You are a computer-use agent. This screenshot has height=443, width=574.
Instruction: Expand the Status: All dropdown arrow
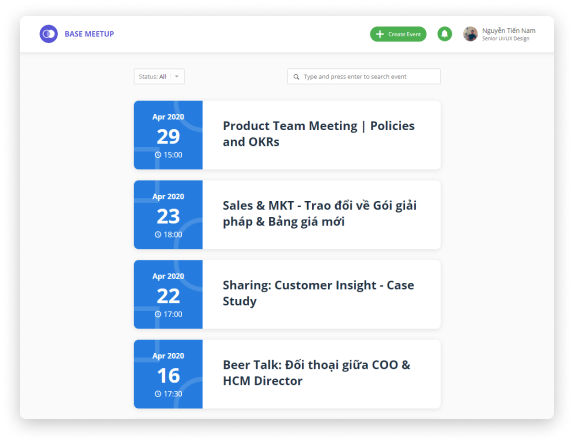(177, 77)
